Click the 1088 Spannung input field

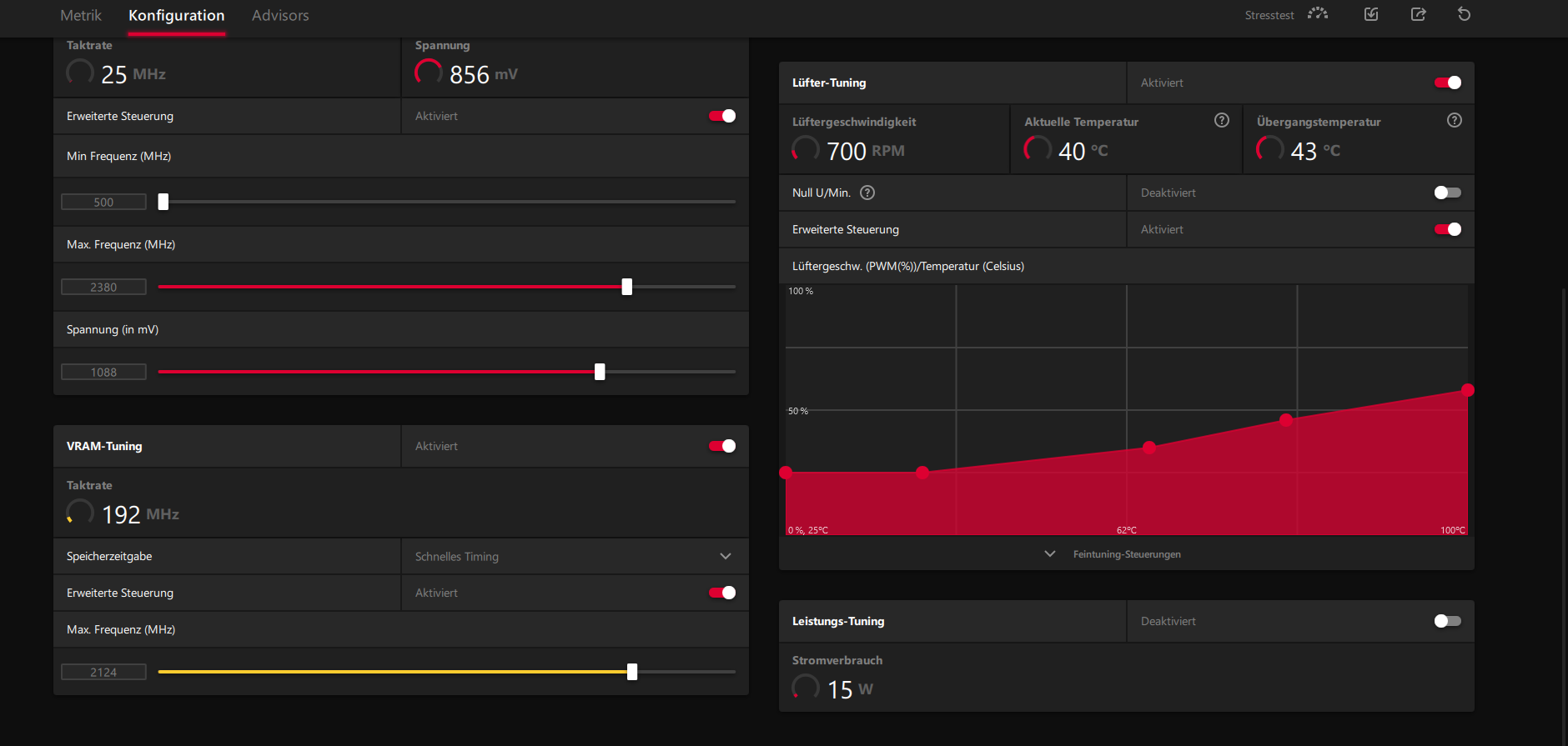103,372
